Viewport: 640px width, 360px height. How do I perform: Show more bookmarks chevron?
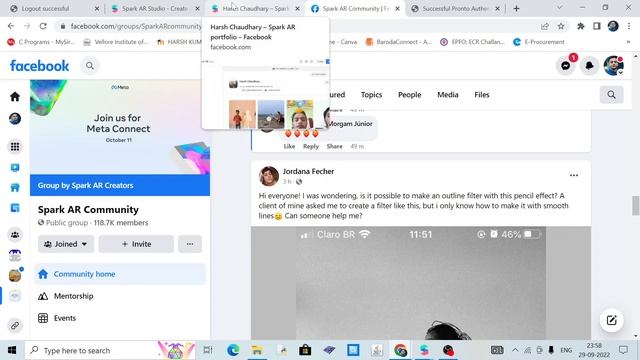tap(629, 42)
